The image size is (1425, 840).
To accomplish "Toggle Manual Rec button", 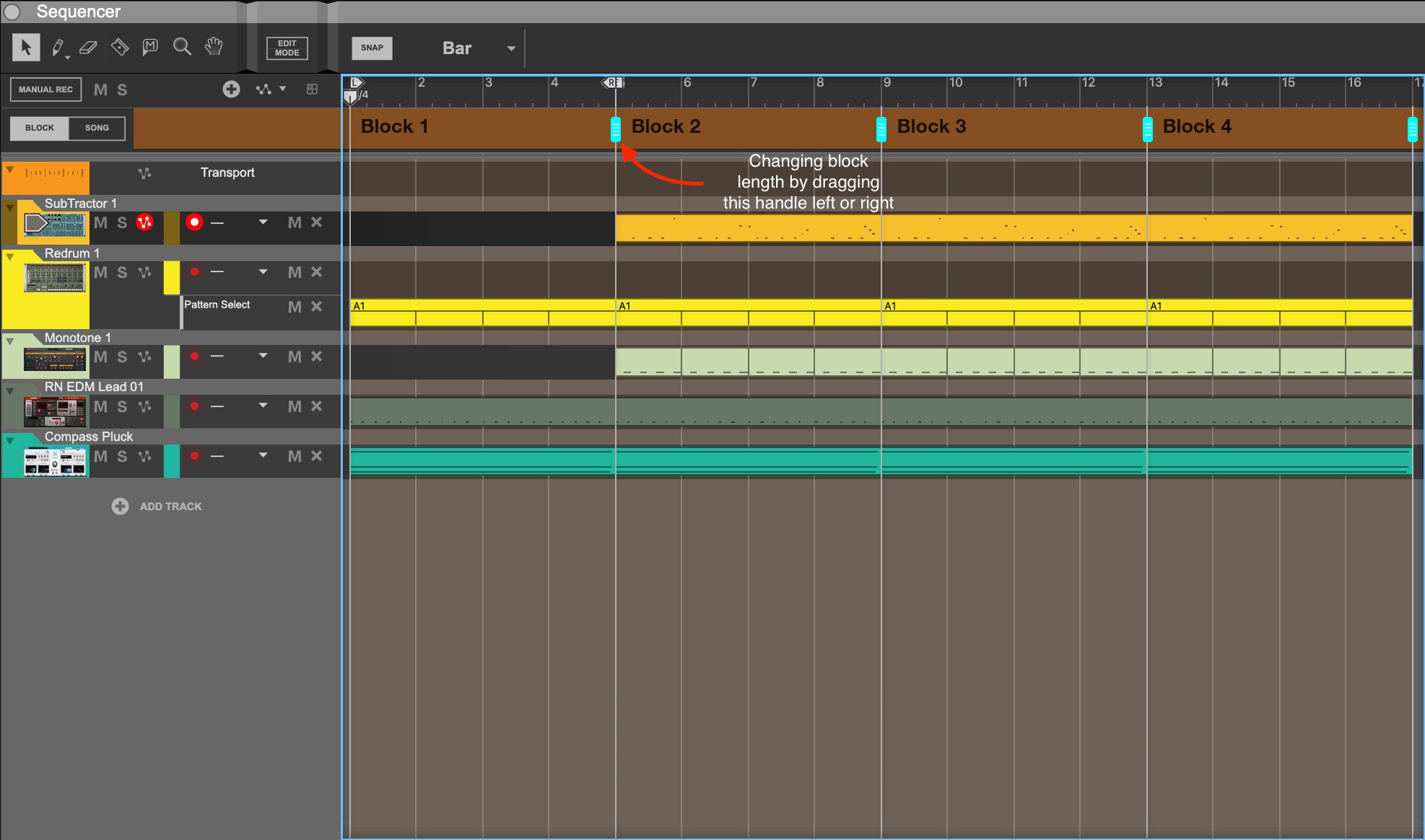I will [45, 89].
